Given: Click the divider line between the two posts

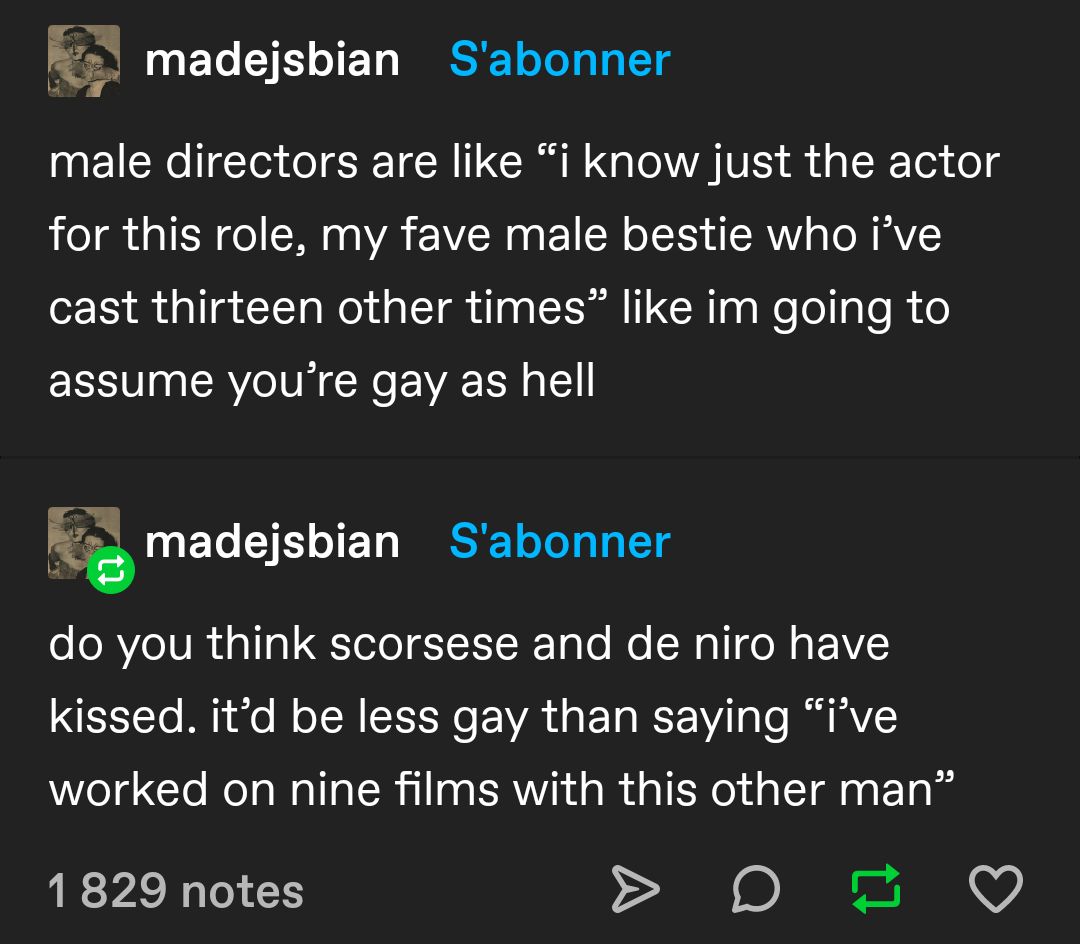Looking at the screenshot, I should click(x=540, y=458).
